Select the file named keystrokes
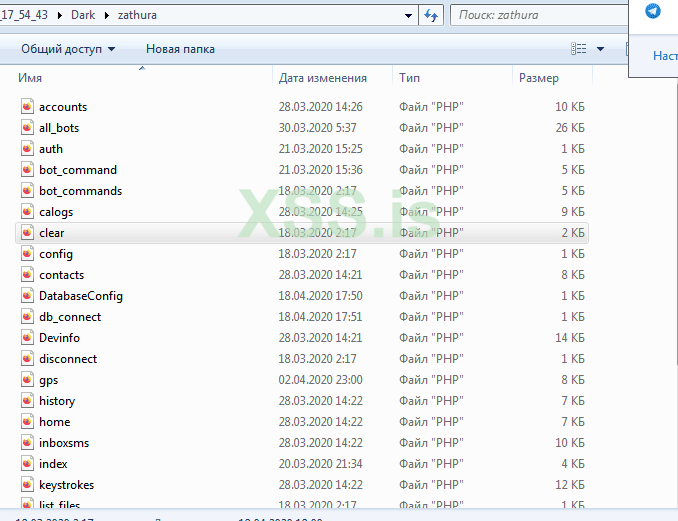 click(67, 485)
